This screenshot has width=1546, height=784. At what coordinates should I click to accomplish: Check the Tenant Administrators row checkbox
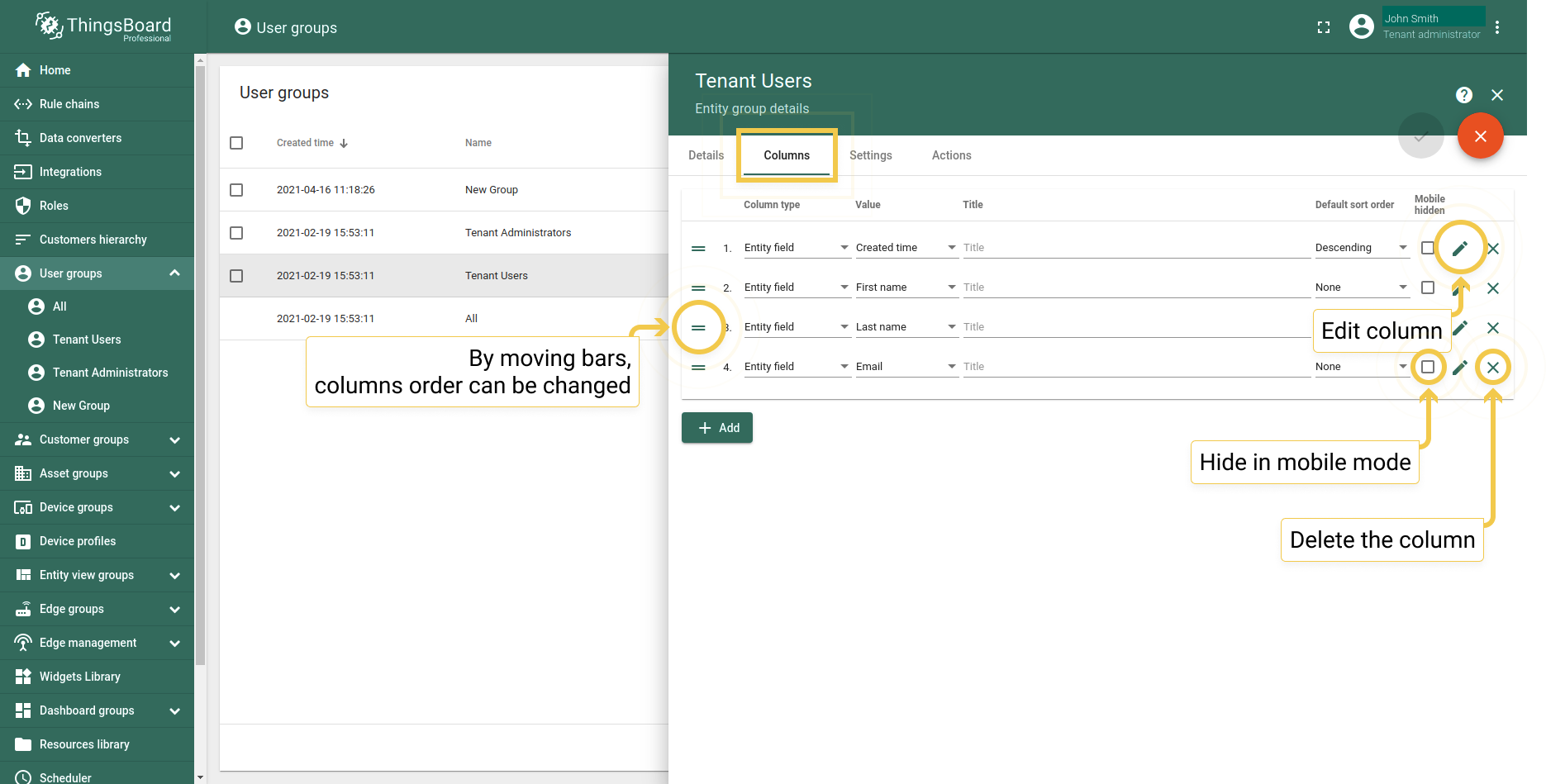[x=236, y=233]
